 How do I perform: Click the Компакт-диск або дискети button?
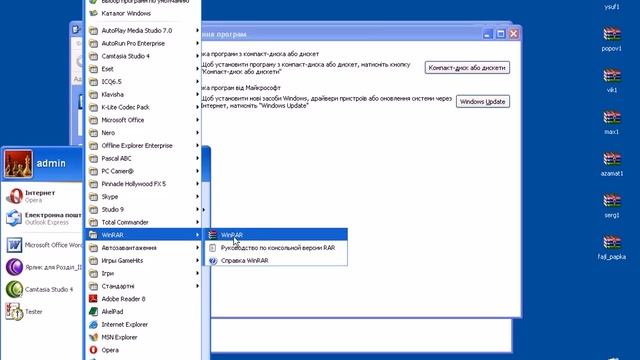(467, 68)
